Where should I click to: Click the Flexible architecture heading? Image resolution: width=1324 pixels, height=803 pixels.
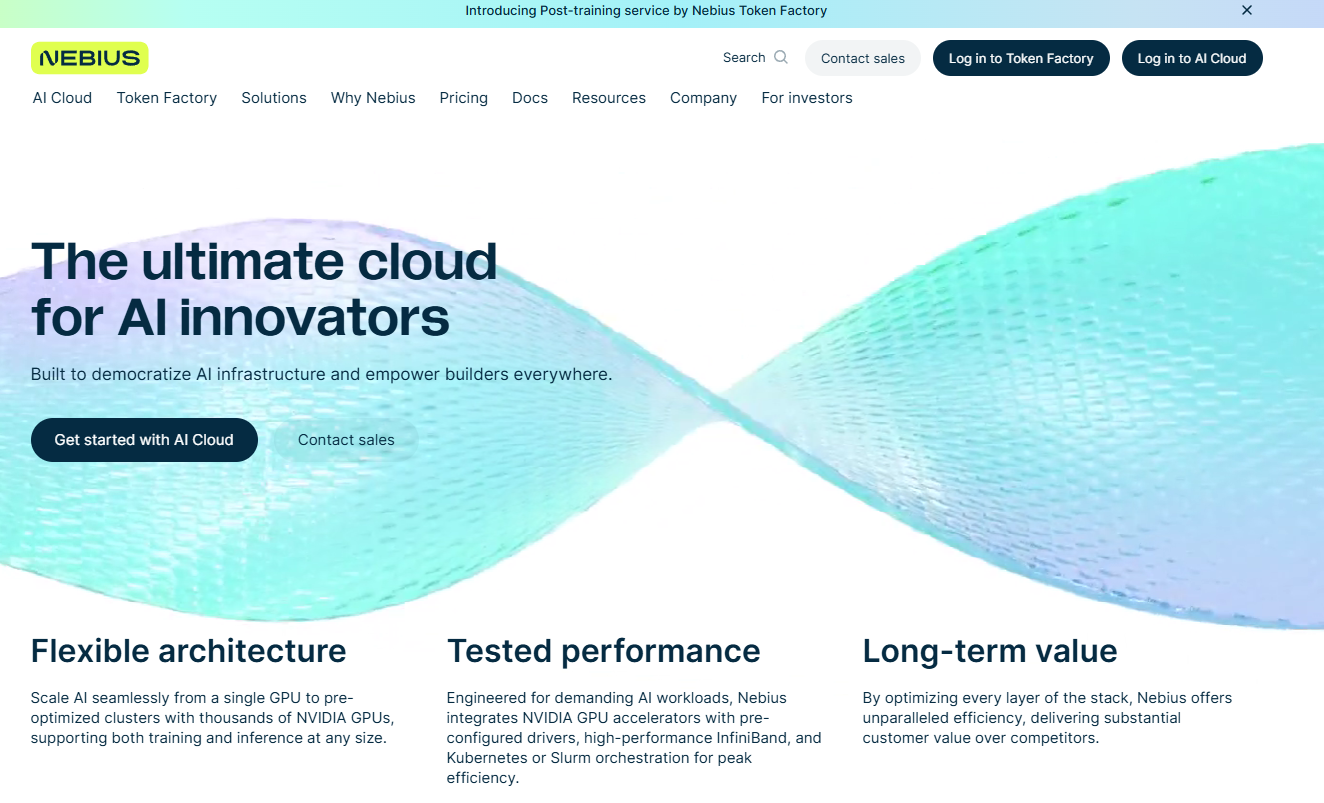coord(188,651)
